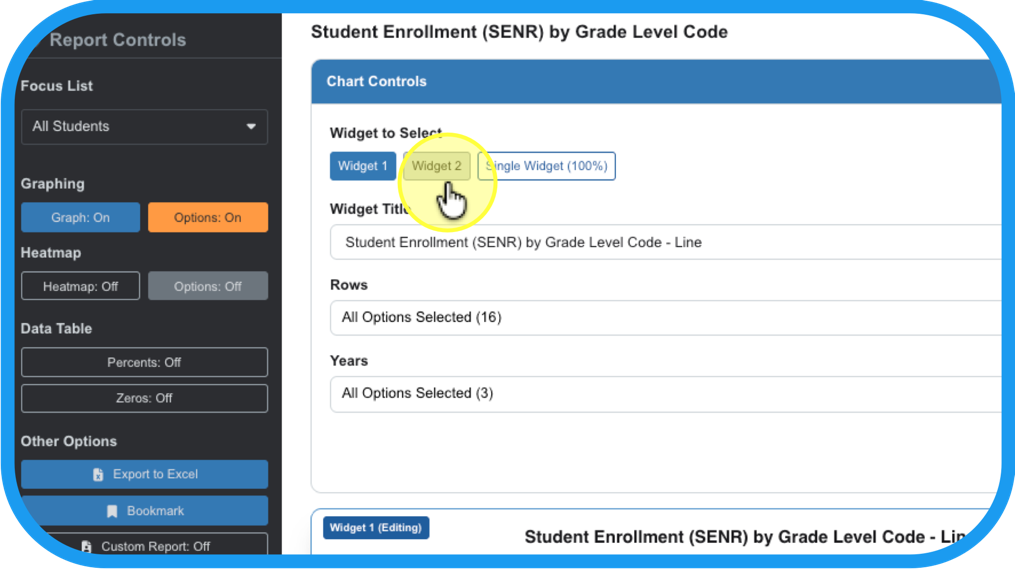Toggle the orange graphing Options: On button
The height and width of the screenshot is (569, 1015).
click(x=207, y=218)
